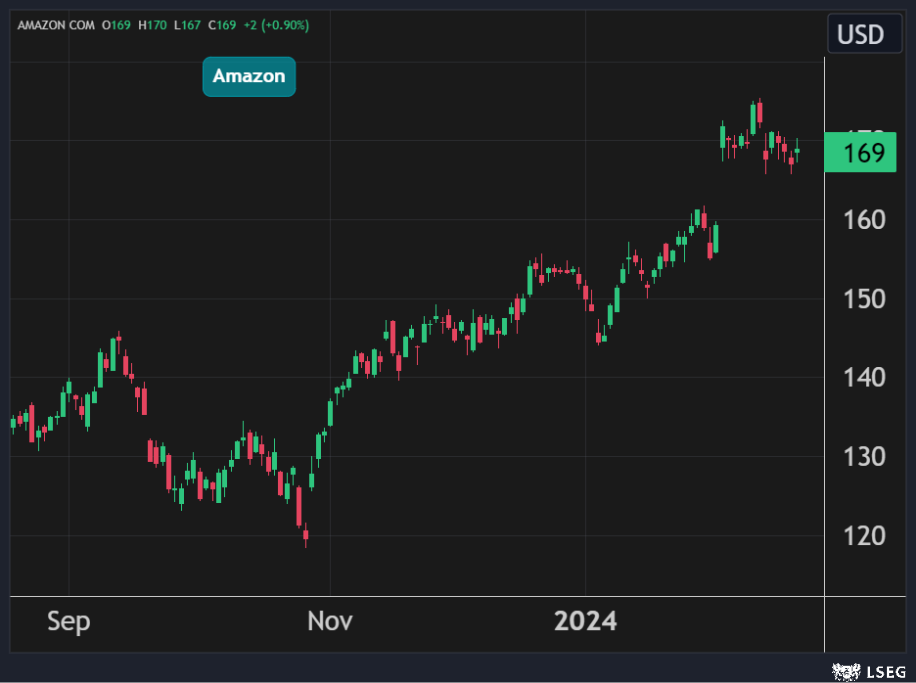Select the H170 high value
The width and height of the screenshot is (916, 683).
click(x=154, y=25)
